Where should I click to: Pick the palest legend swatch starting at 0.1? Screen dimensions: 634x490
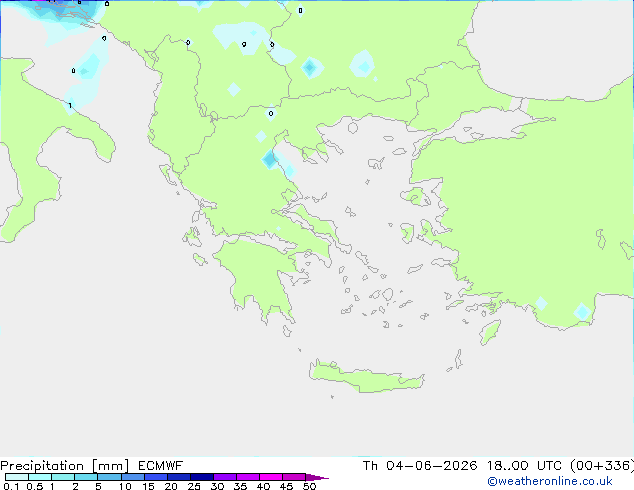17,477
